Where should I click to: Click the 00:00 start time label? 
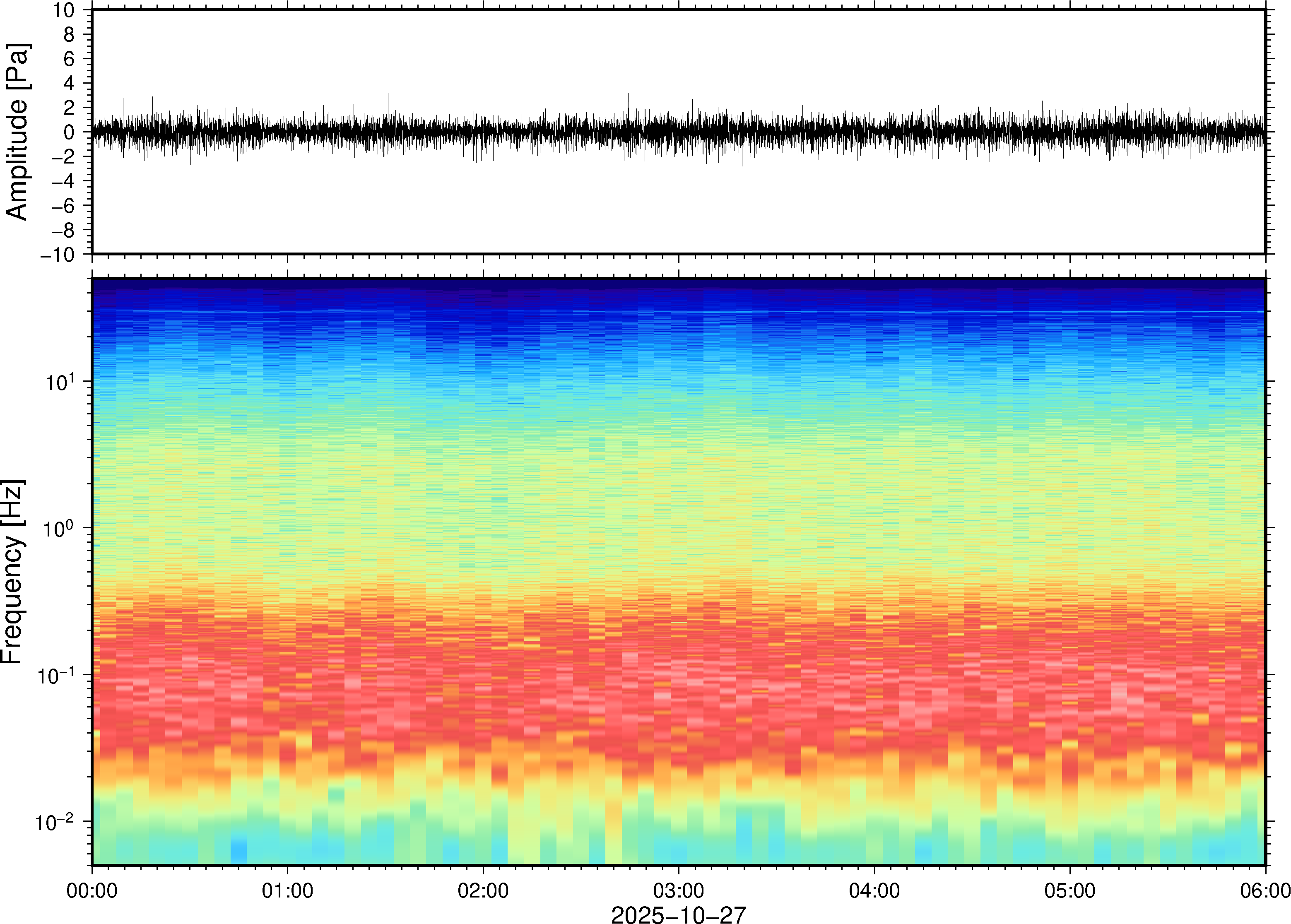[x=92, y=890]
